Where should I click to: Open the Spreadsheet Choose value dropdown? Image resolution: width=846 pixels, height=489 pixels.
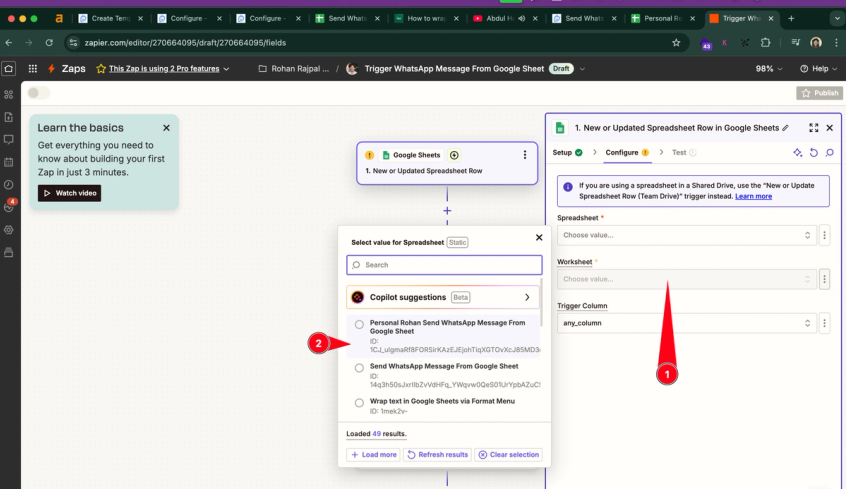tap(686, 235)
